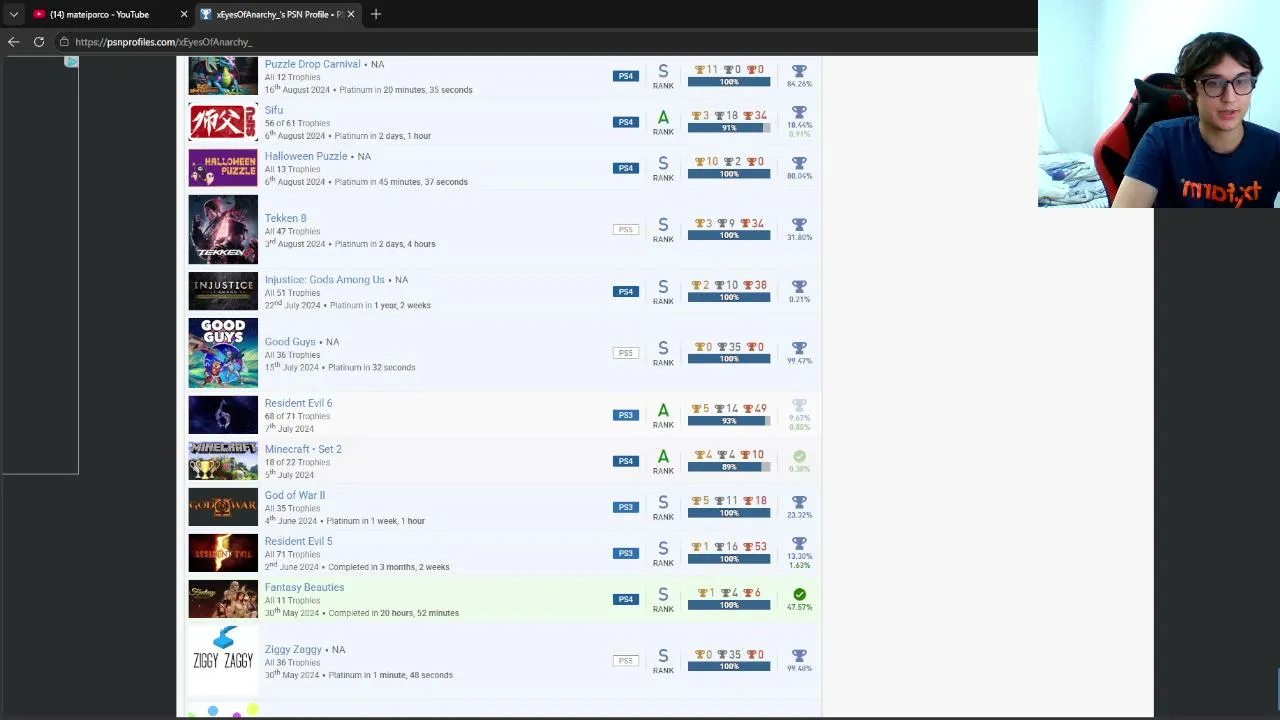Viewport: 1280px width, 720px height.
Task: Click the Halloween Puzzle cover thumbnail
Action: (223, 168)
